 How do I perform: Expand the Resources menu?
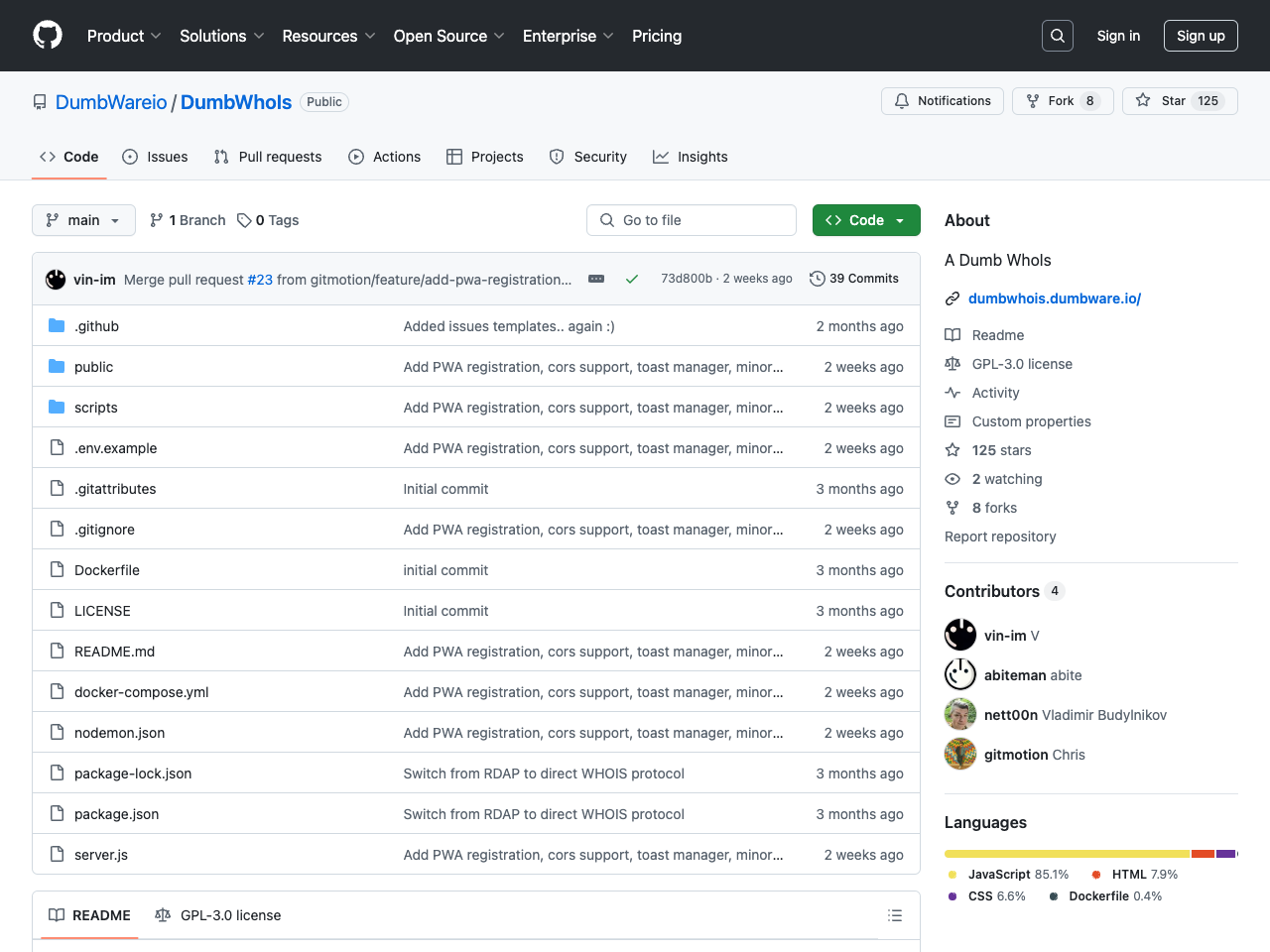328,36
